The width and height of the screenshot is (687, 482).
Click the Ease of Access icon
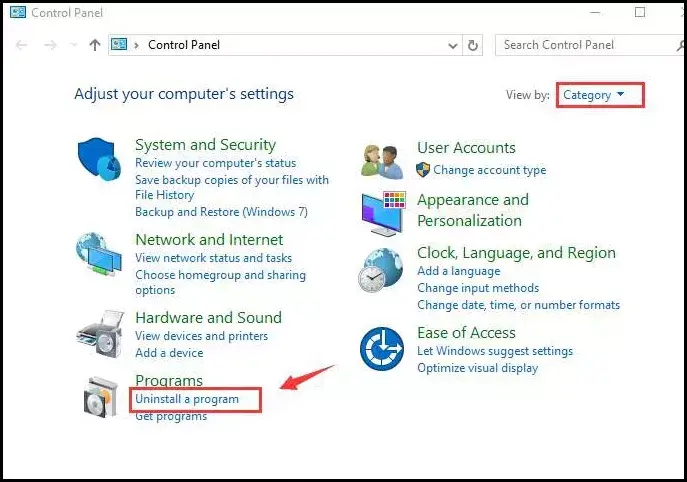(x=382, y=349)
